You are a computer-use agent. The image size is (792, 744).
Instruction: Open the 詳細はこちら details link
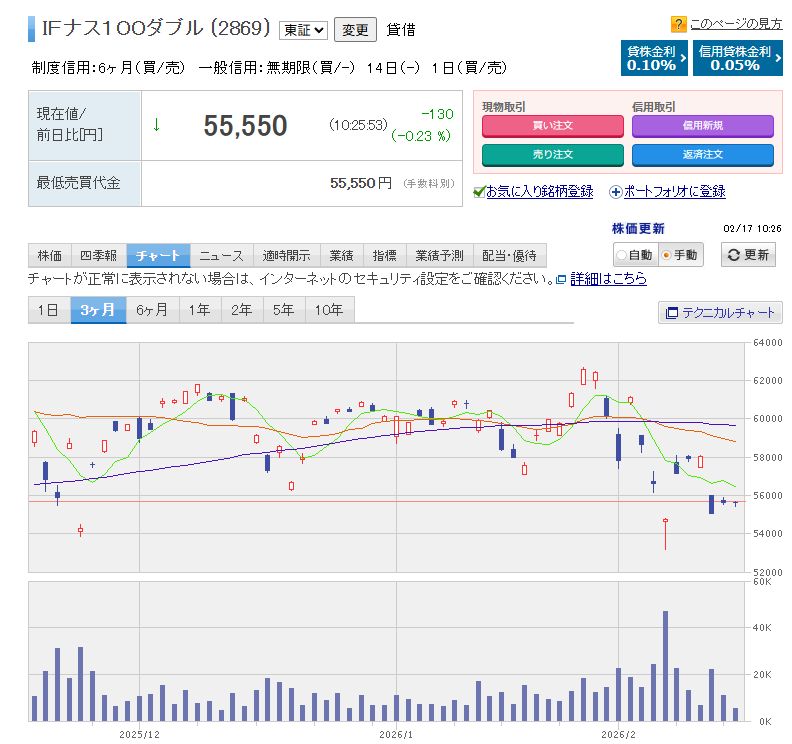point(608,280)
